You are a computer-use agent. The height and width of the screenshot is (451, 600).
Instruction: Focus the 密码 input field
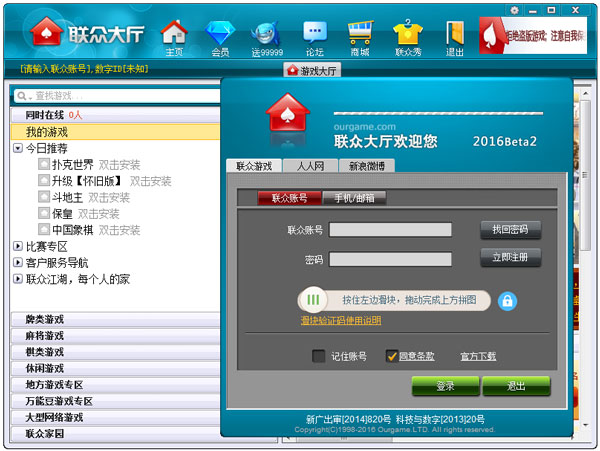tap(390, 259)
